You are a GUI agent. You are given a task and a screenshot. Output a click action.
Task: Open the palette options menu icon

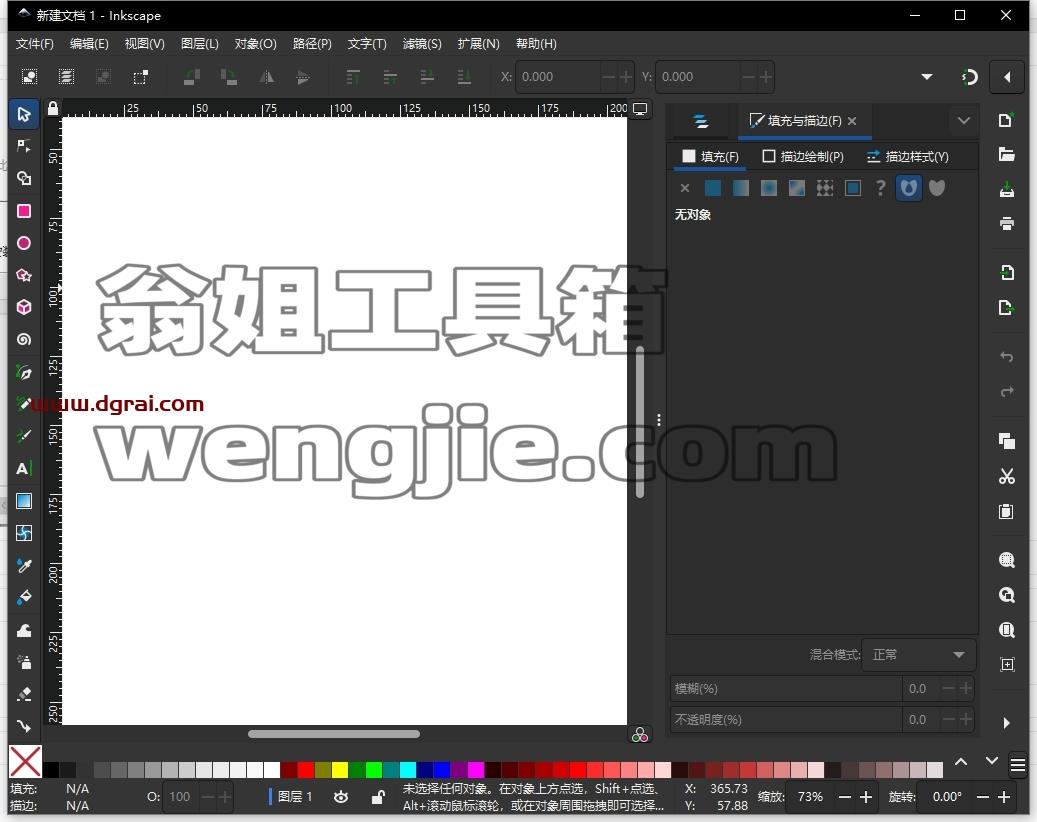[x=1018, y=765]
